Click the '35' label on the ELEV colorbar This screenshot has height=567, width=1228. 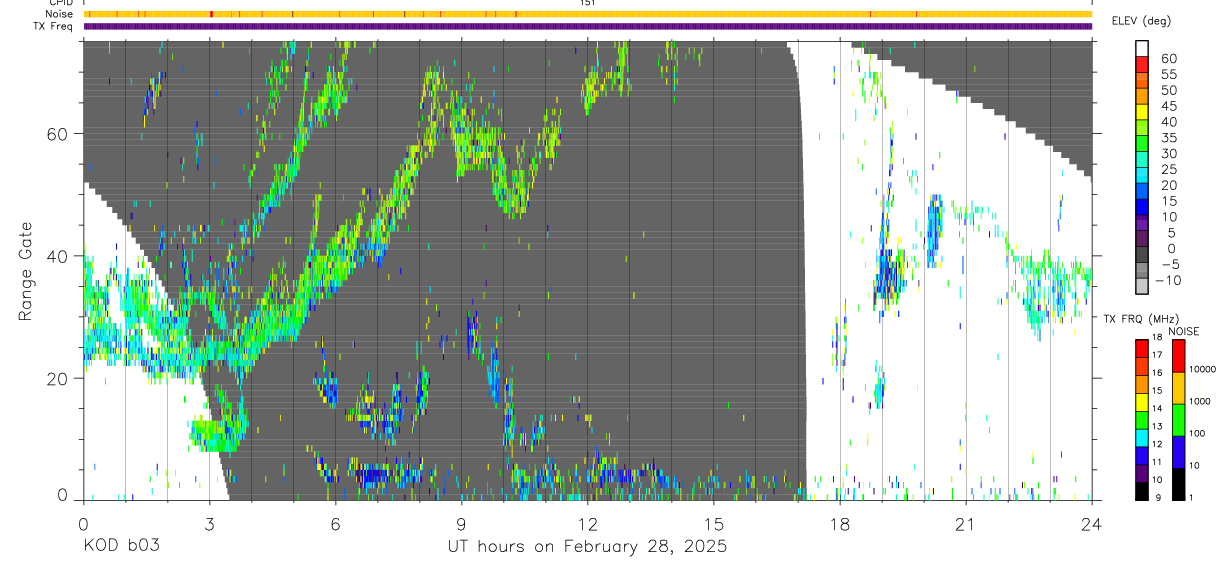1169,138
